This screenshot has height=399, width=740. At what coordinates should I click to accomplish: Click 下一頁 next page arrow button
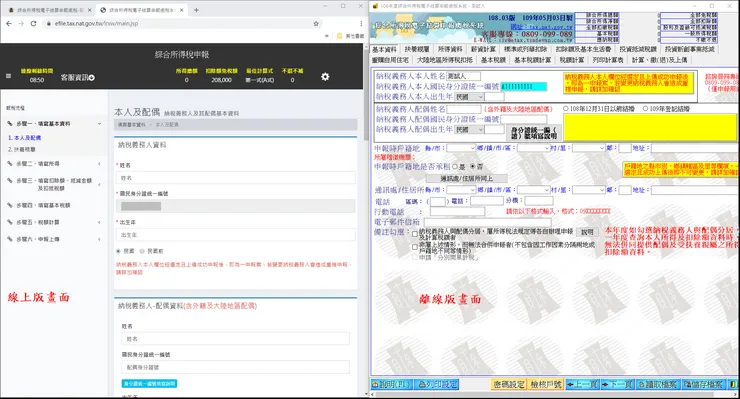tap(618, 384)
